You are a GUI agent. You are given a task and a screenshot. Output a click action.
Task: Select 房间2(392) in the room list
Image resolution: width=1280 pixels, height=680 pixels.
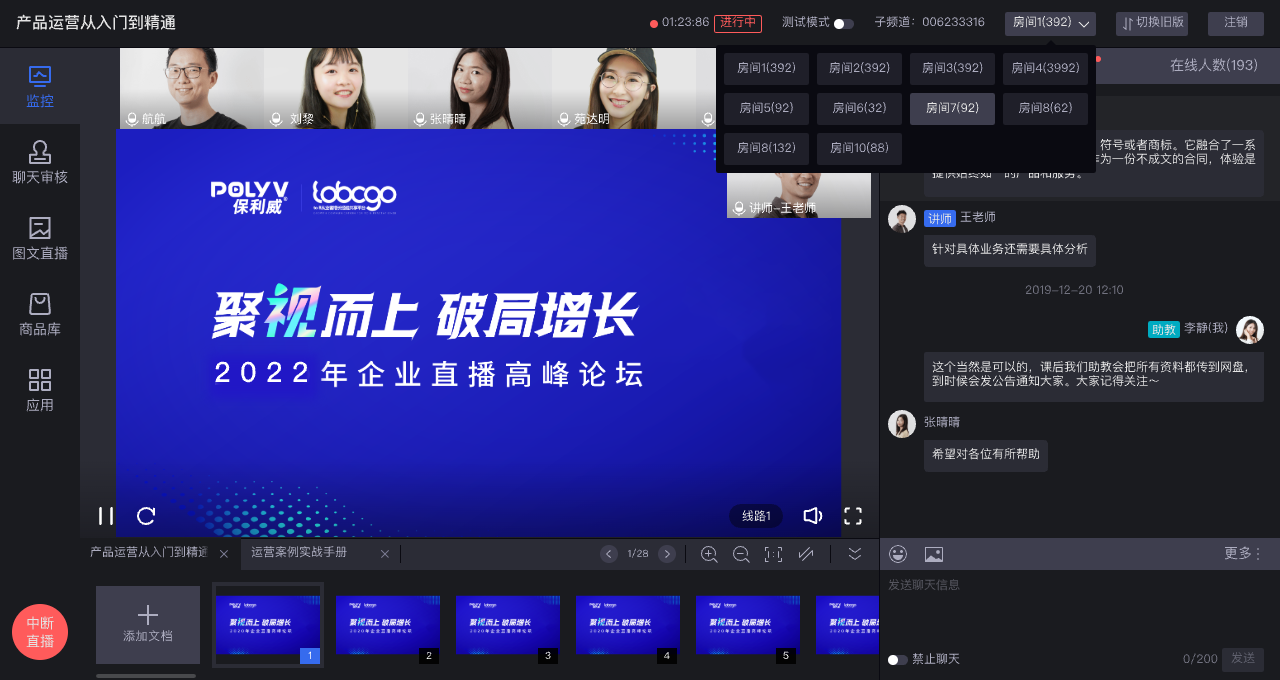point(859,69)
